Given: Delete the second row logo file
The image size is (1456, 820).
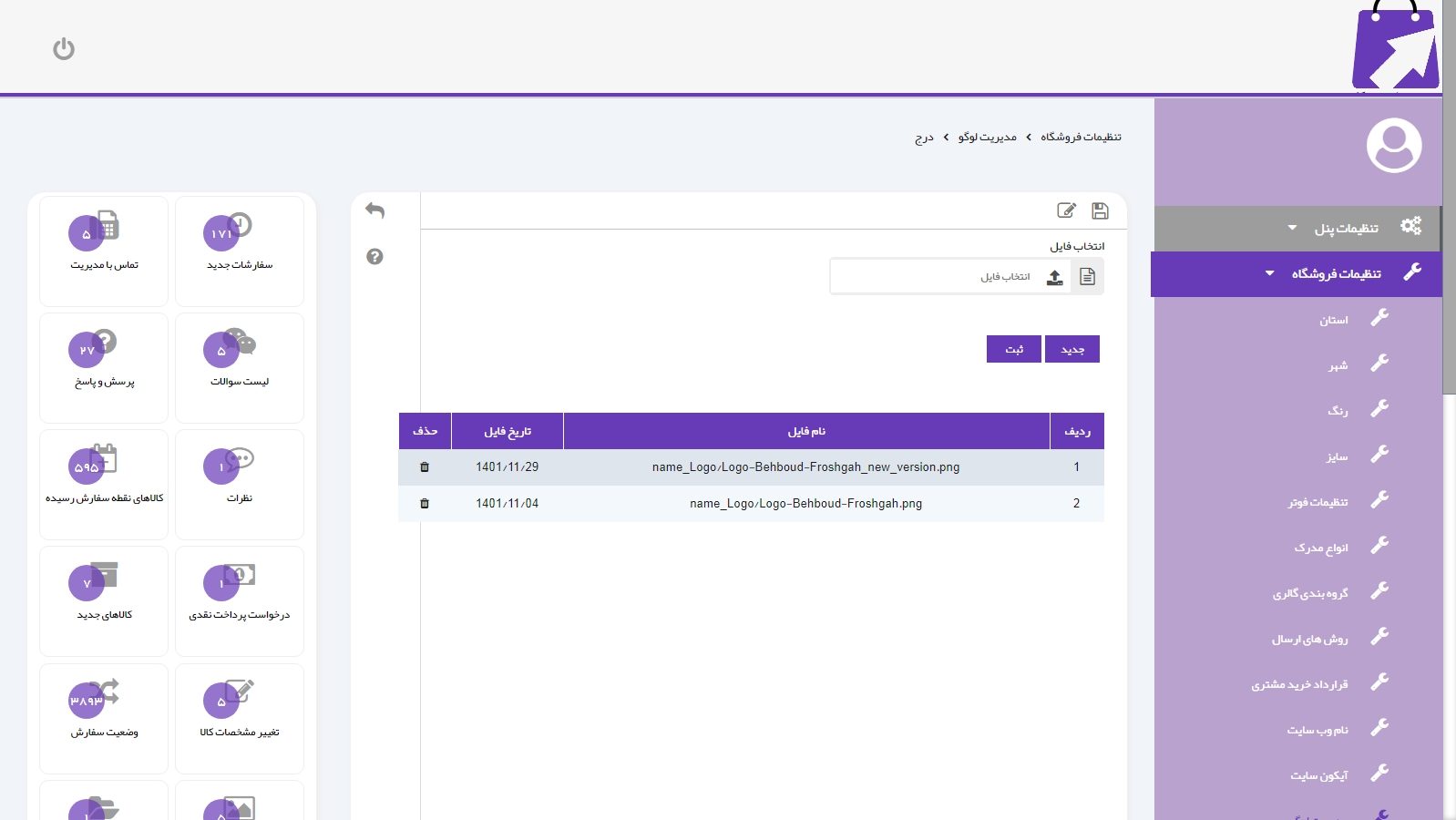Looking at the screenshot, I should (425, 504).
